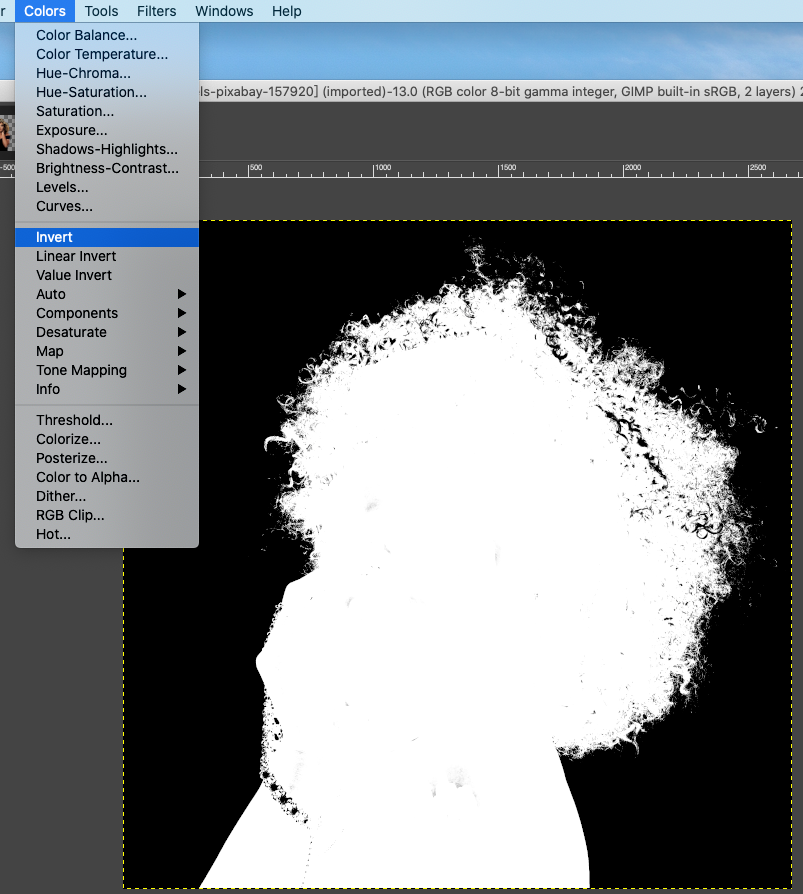This screenshot has height=894, width=803.
Task: Click Linear Invert menu entry
Action: 76,256
